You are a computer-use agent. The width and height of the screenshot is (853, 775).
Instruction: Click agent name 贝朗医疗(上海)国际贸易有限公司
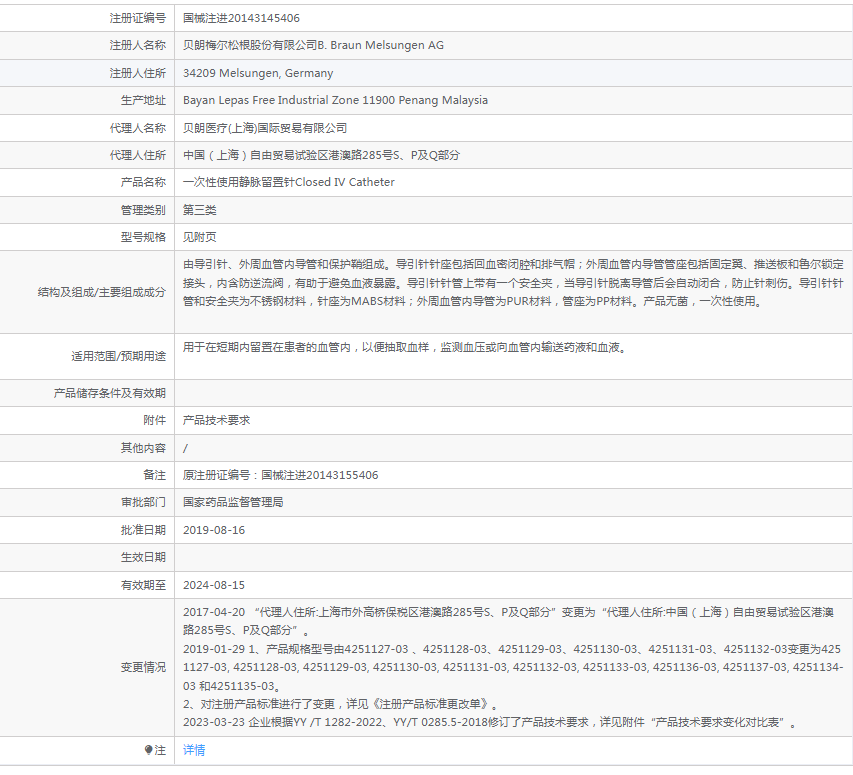265,128
